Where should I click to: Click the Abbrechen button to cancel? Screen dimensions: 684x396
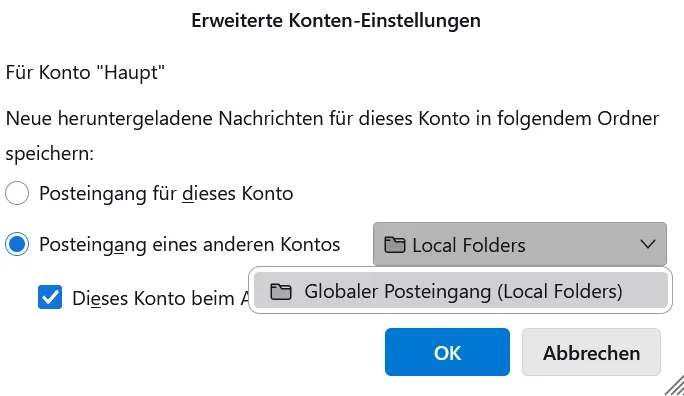pyautogui.click(x=592, y=352)
